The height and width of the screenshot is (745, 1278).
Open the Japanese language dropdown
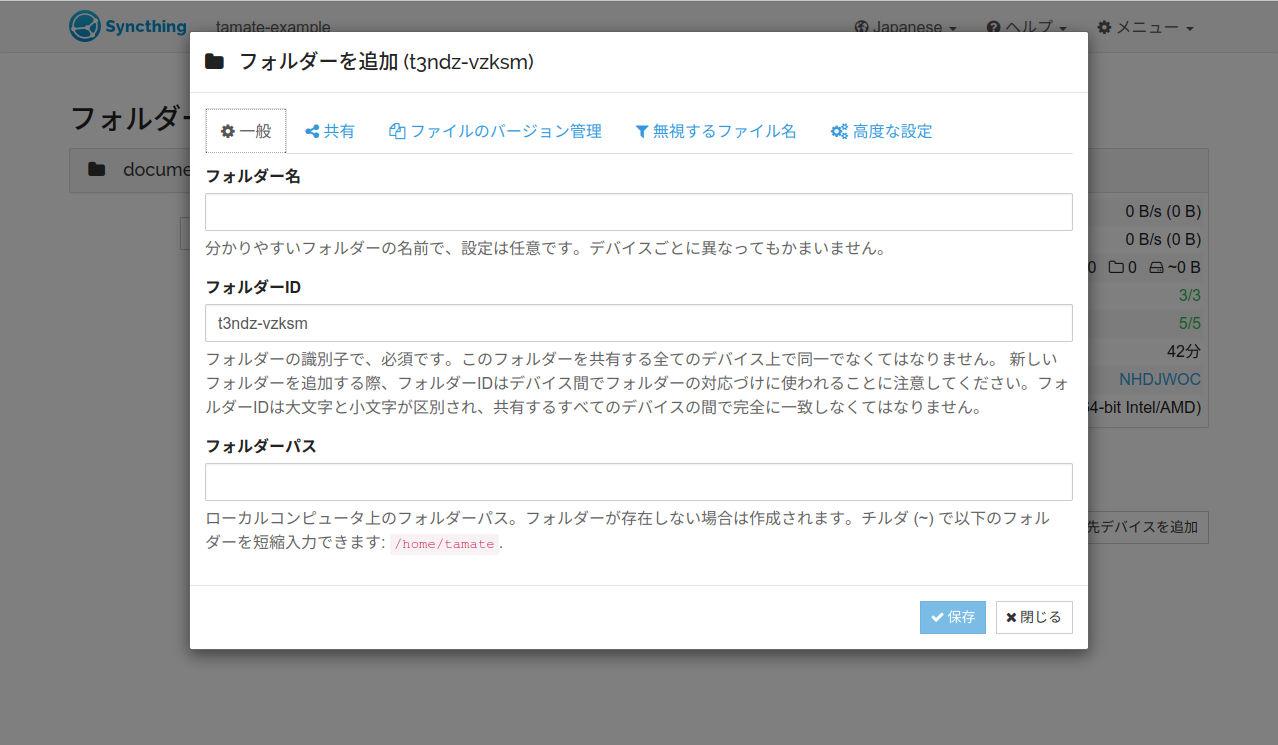click(x=905, y=27)
